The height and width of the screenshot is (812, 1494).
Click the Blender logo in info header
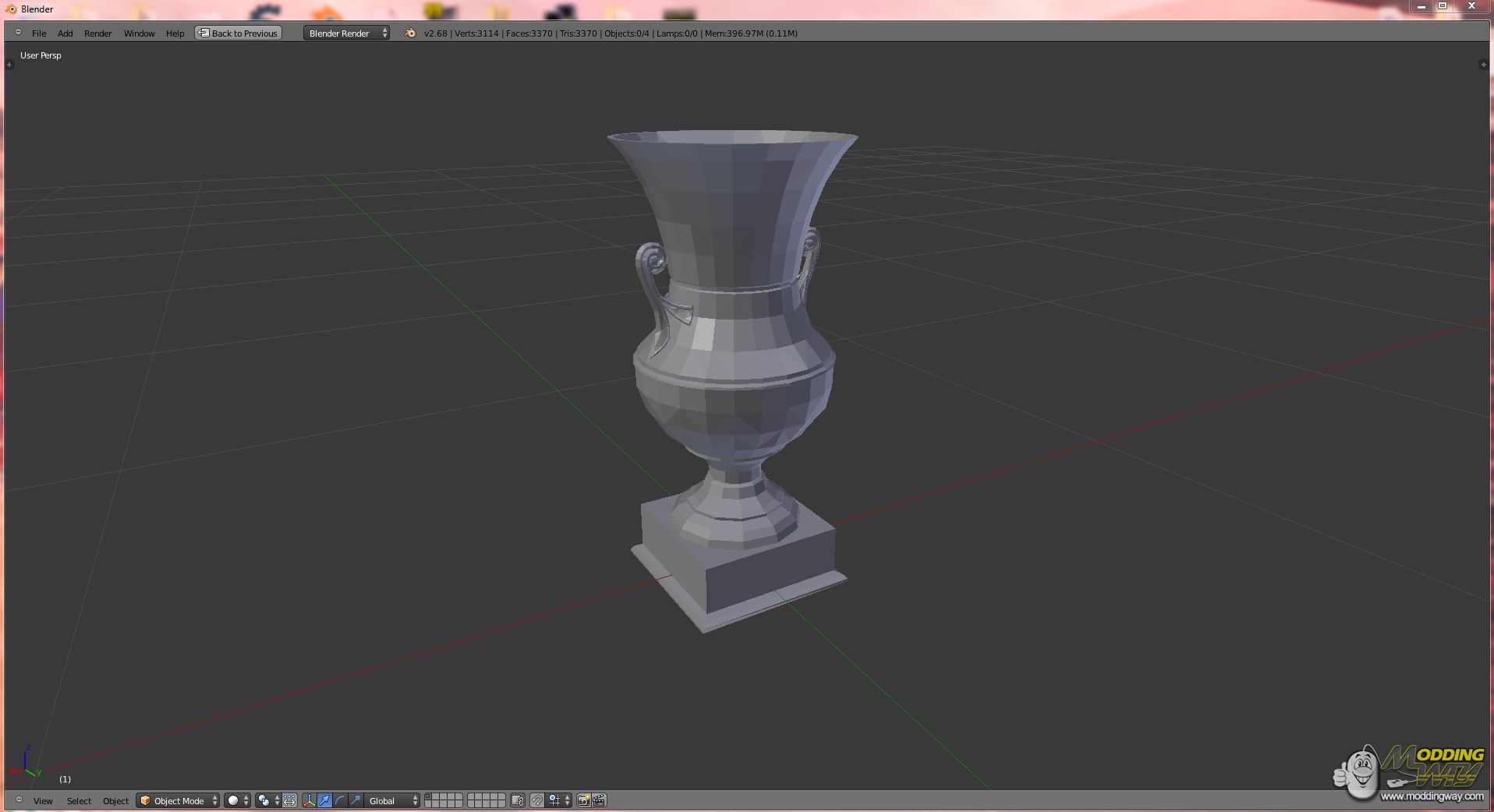pos(410,33)
